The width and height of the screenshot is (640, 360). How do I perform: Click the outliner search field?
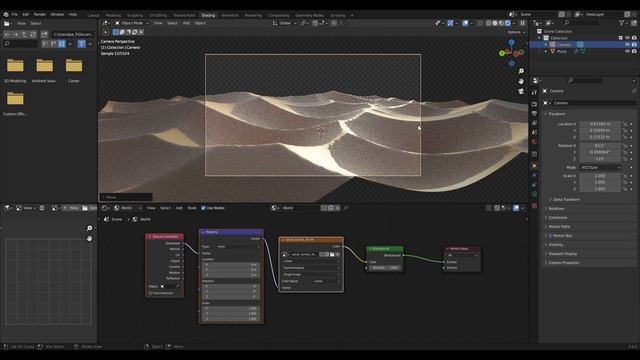click(580, 23)
